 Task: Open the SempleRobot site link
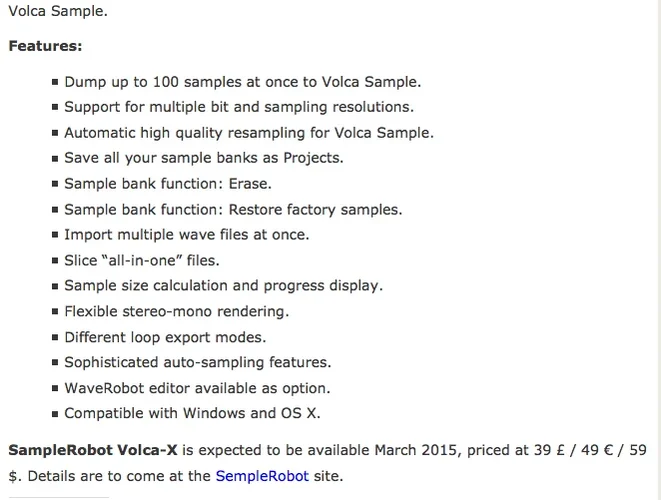click(262, 476)
